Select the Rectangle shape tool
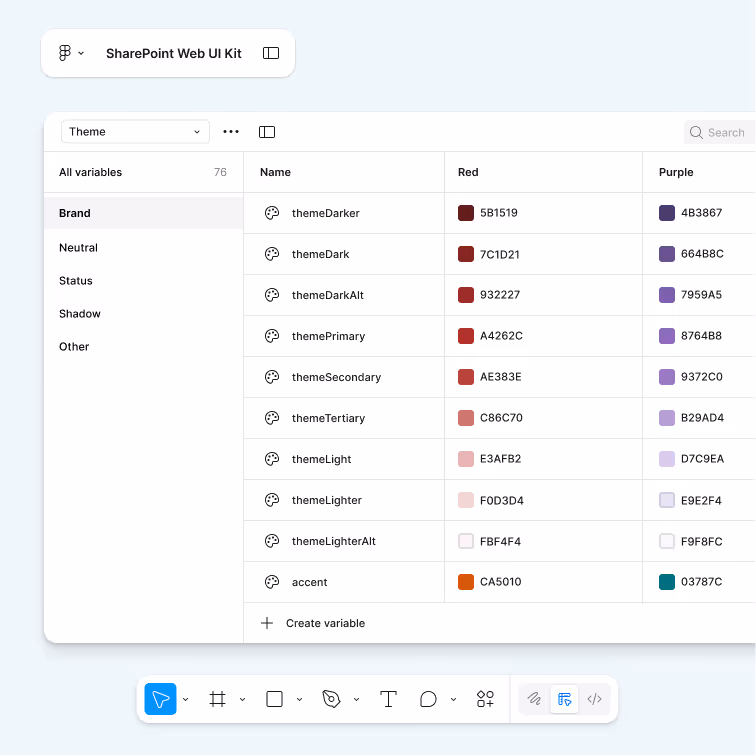Image resolution: width=756 pixels, height=756 pixels. pos(274,699)
